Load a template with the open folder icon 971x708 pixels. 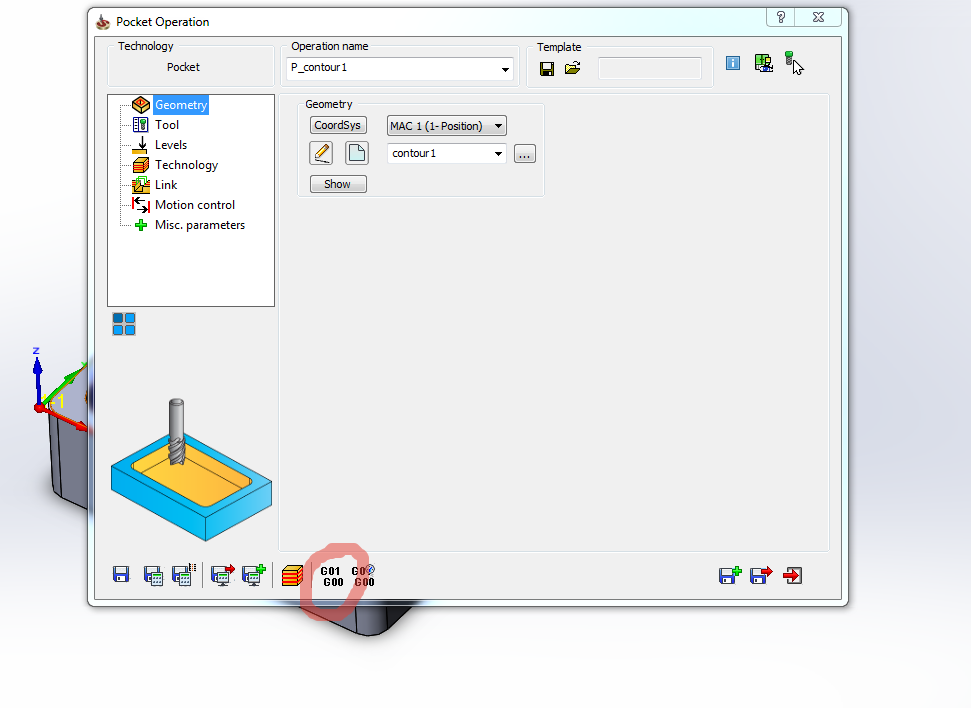point(573,68)
